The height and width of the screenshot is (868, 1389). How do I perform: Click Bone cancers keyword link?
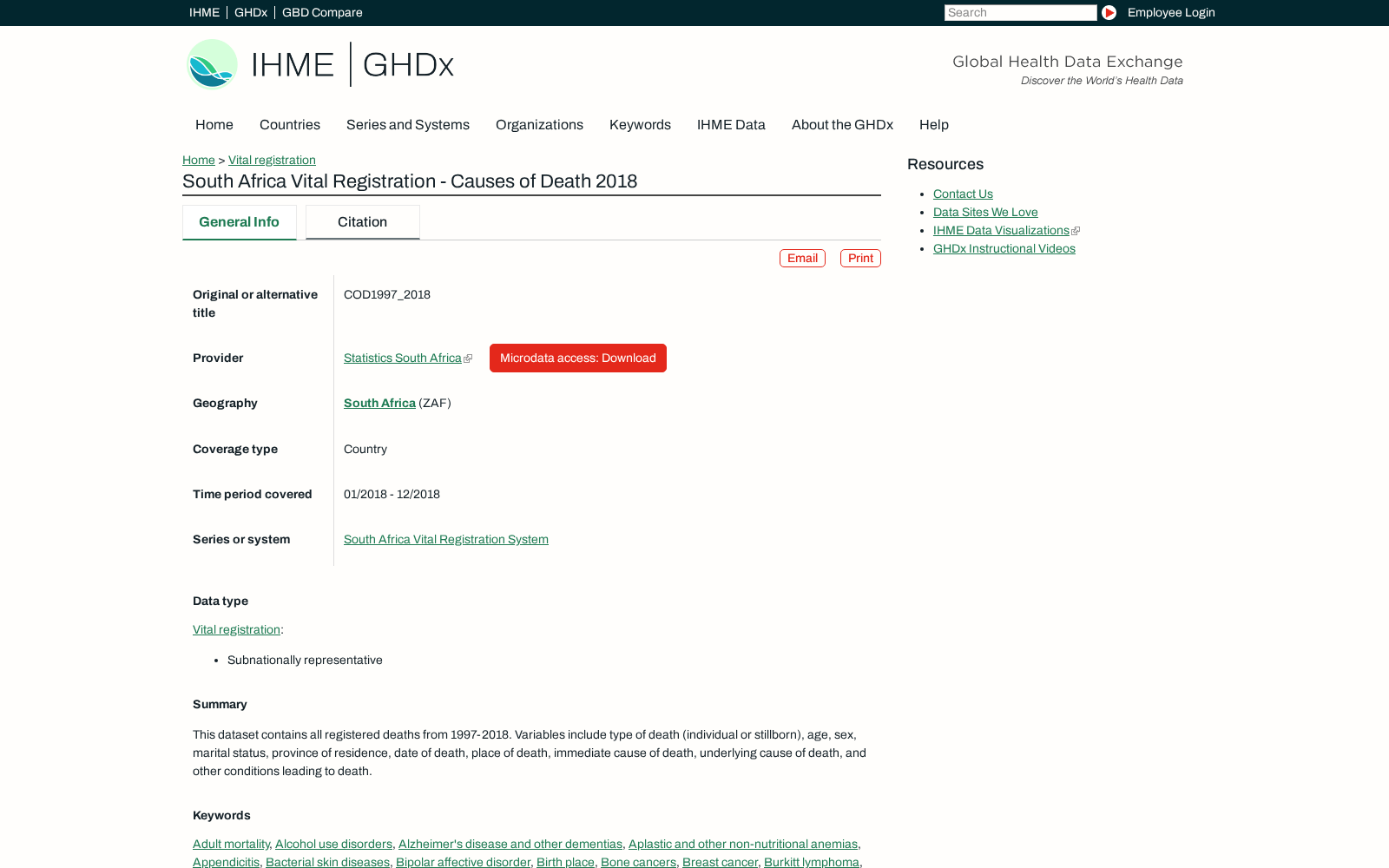(x=638, y=862)
